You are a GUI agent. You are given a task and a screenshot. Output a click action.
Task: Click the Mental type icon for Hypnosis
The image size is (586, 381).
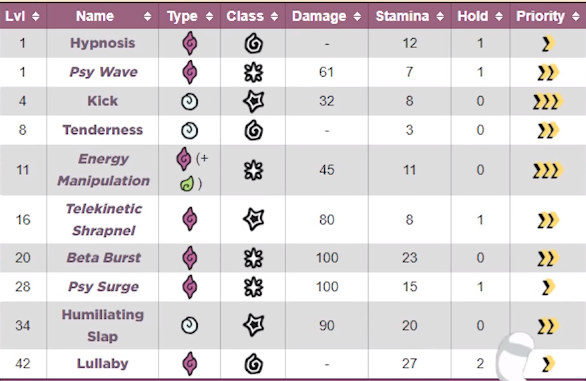click(x=189, y=43)
